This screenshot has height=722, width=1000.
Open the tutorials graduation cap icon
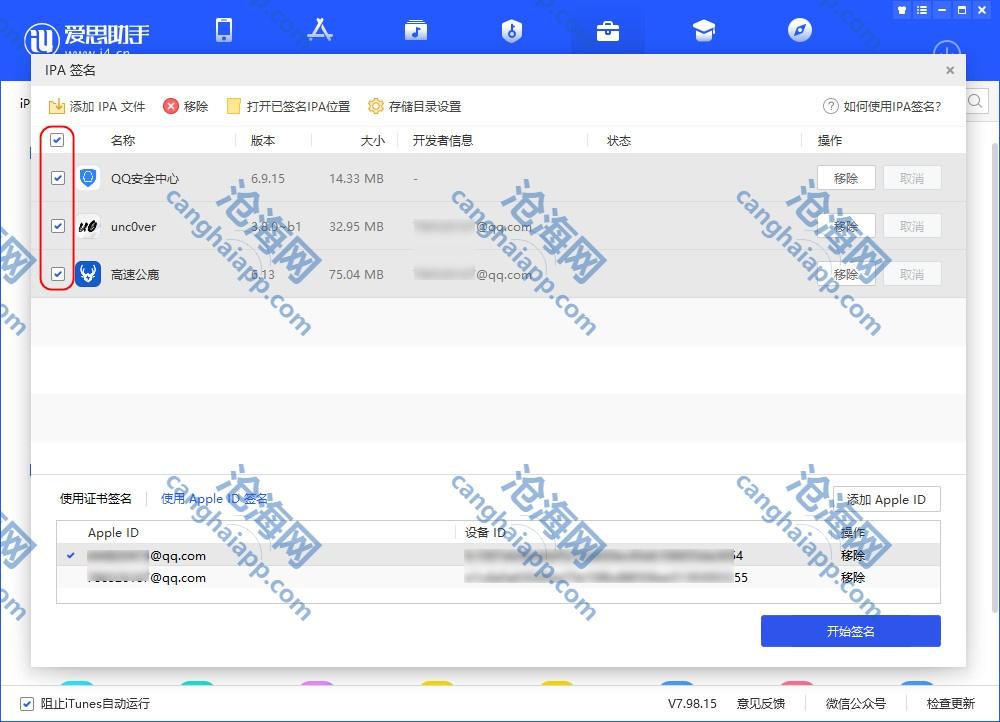(x=704, y=30)
